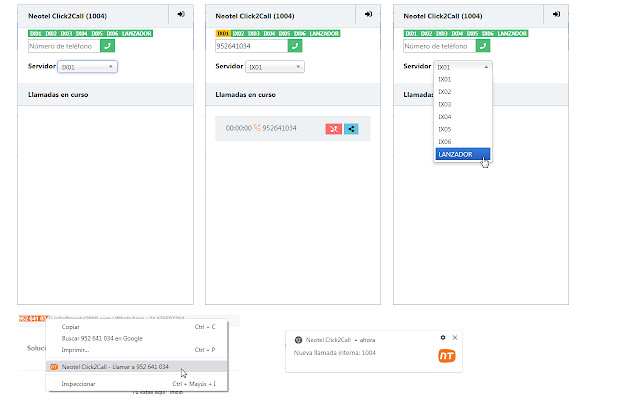The width and height of the screenshot is (640, 400).
Task: Close the Neotel Click2Call notification
Action: click(x=455, y=338)
